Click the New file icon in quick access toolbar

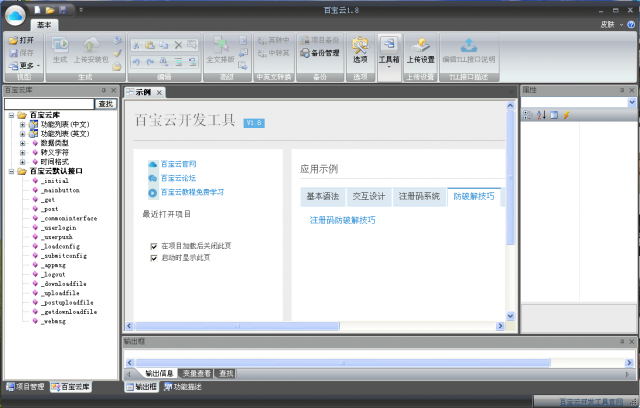[37, 9]
